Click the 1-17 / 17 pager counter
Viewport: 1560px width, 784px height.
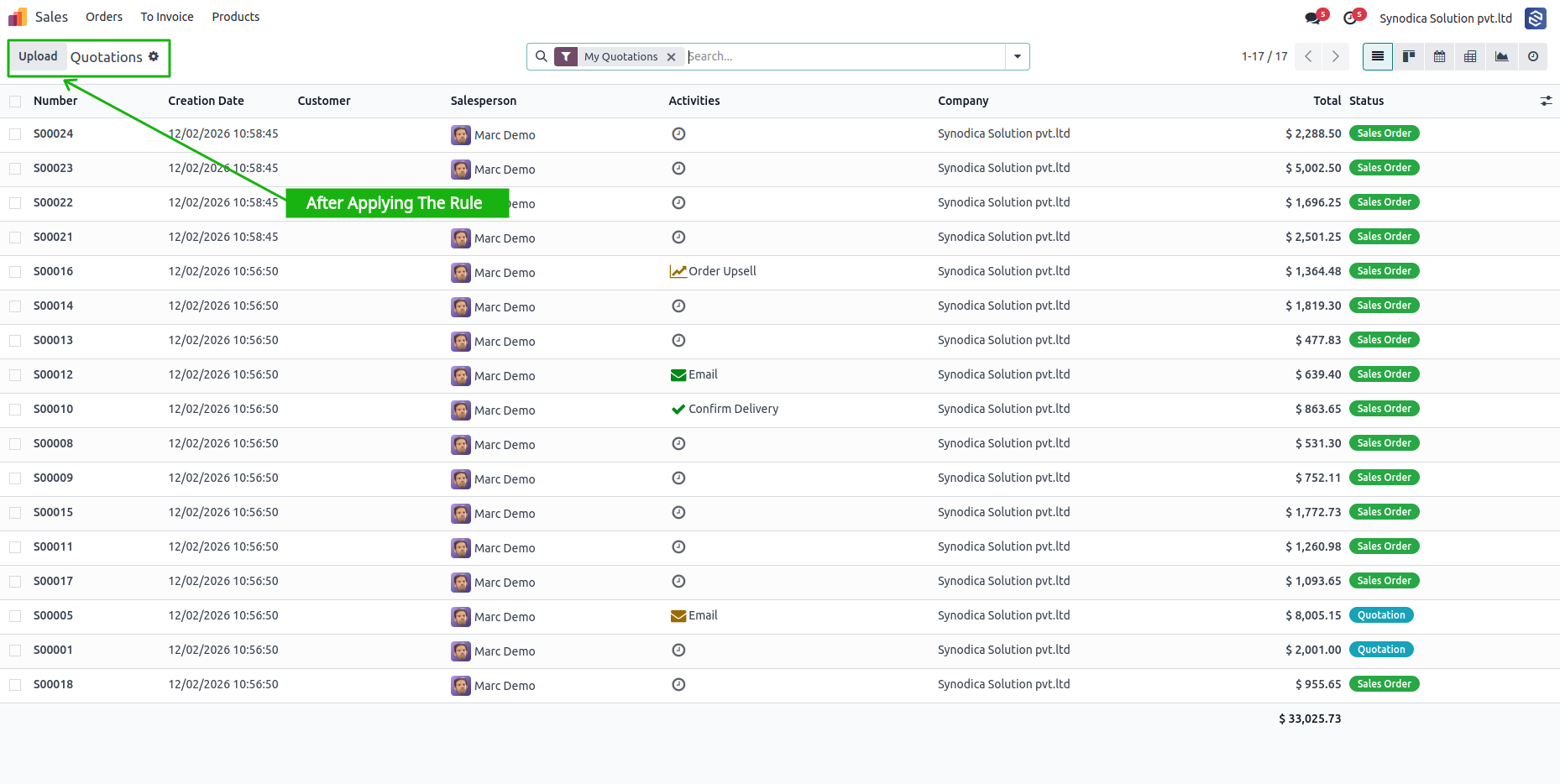1264,56
